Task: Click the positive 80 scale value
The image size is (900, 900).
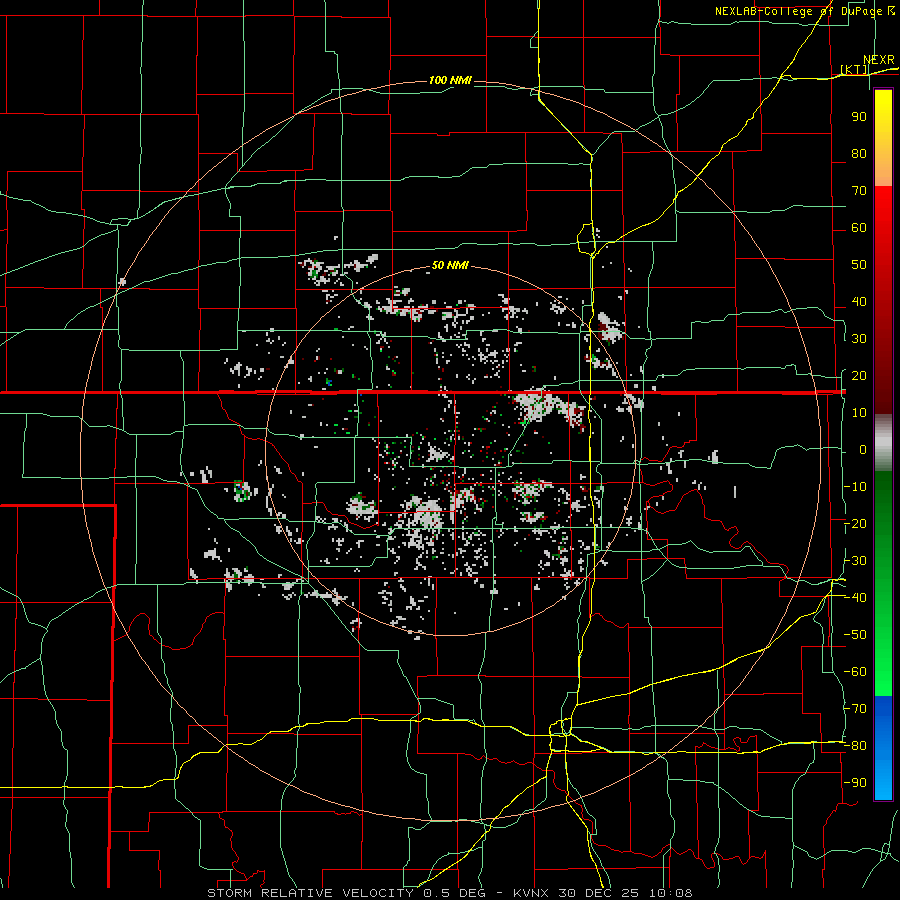Action: pos(859,154)
